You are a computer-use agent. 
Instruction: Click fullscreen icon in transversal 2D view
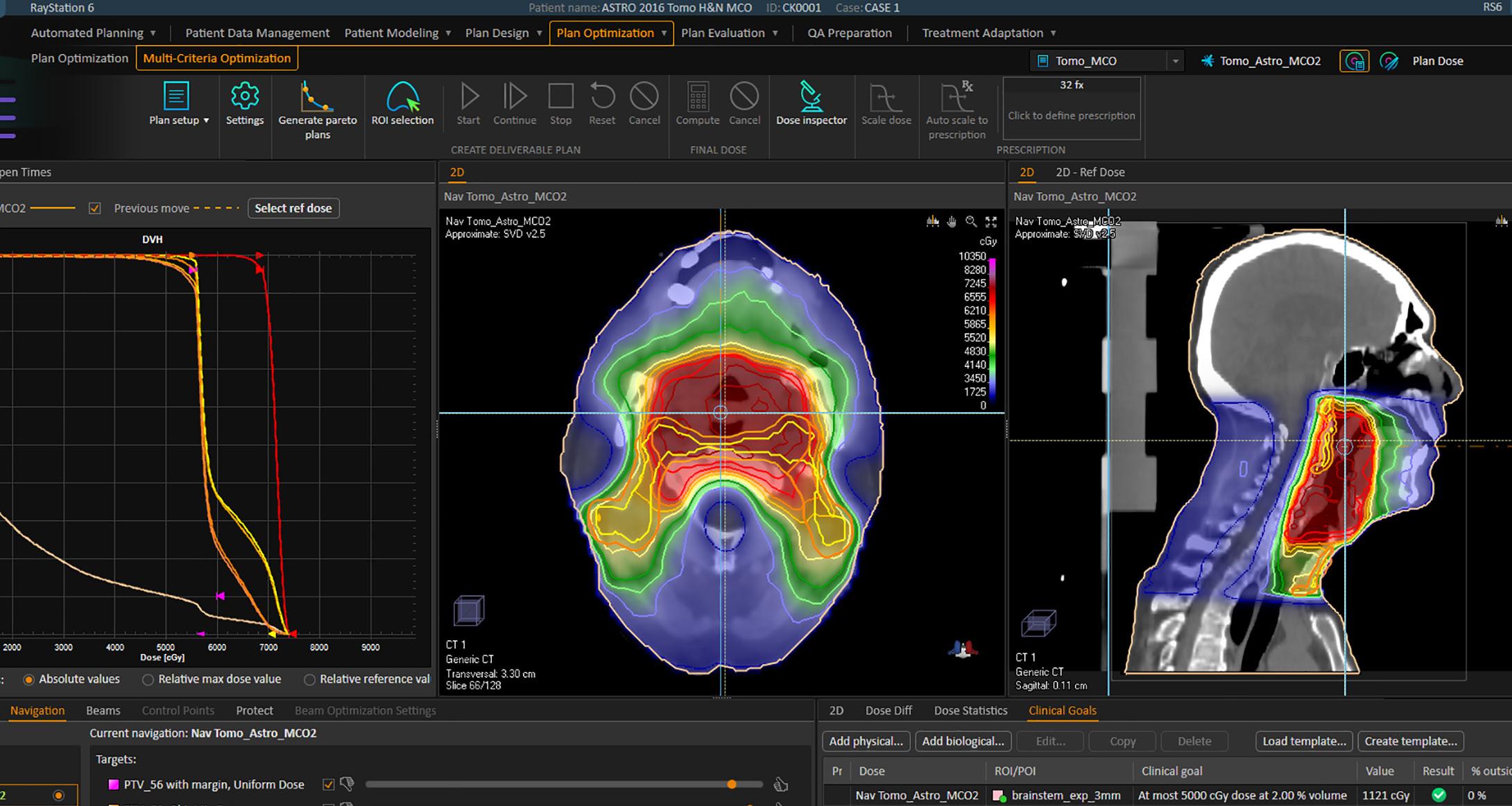click(991, 221)
